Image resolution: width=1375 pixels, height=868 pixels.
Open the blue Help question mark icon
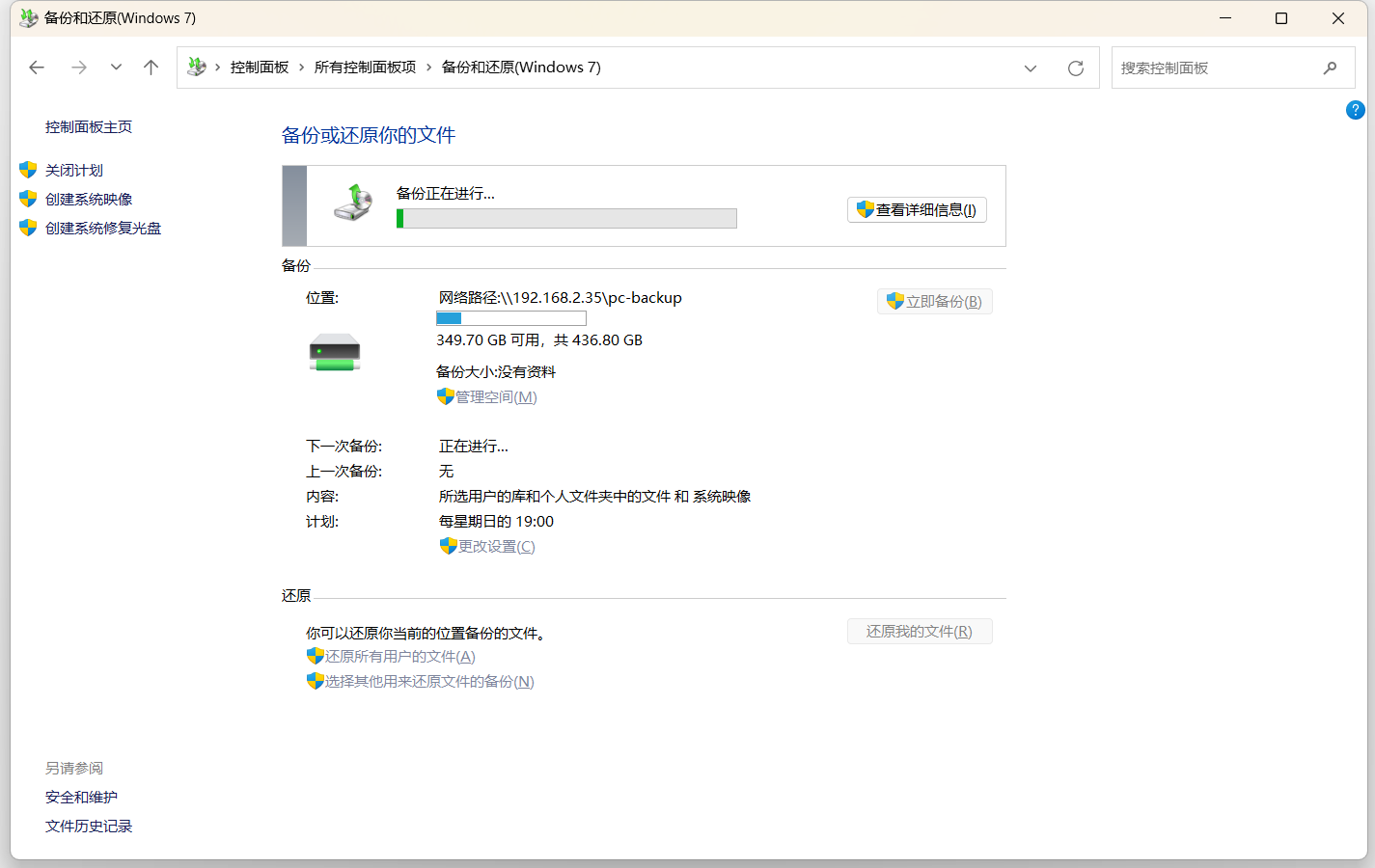1355,110
